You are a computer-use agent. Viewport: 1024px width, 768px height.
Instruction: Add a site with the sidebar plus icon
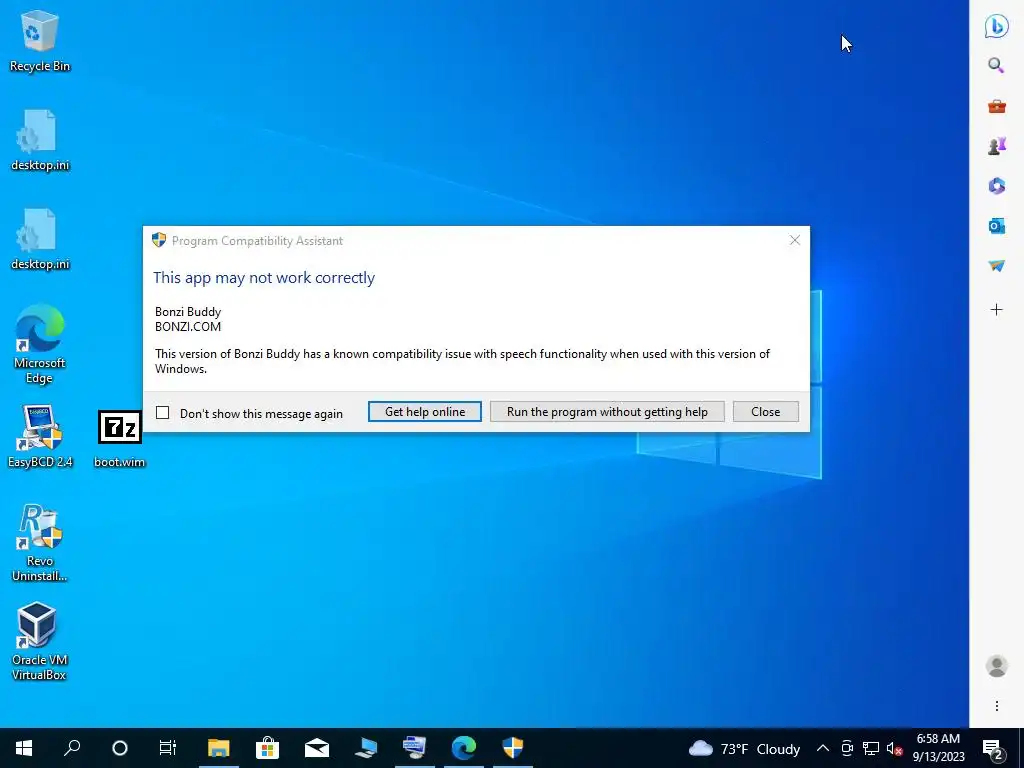997,310
